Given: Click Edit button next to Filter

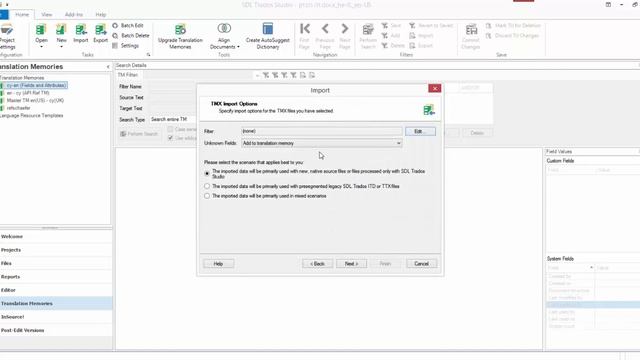Looking at the screenshot, I should tap(420, 131).
